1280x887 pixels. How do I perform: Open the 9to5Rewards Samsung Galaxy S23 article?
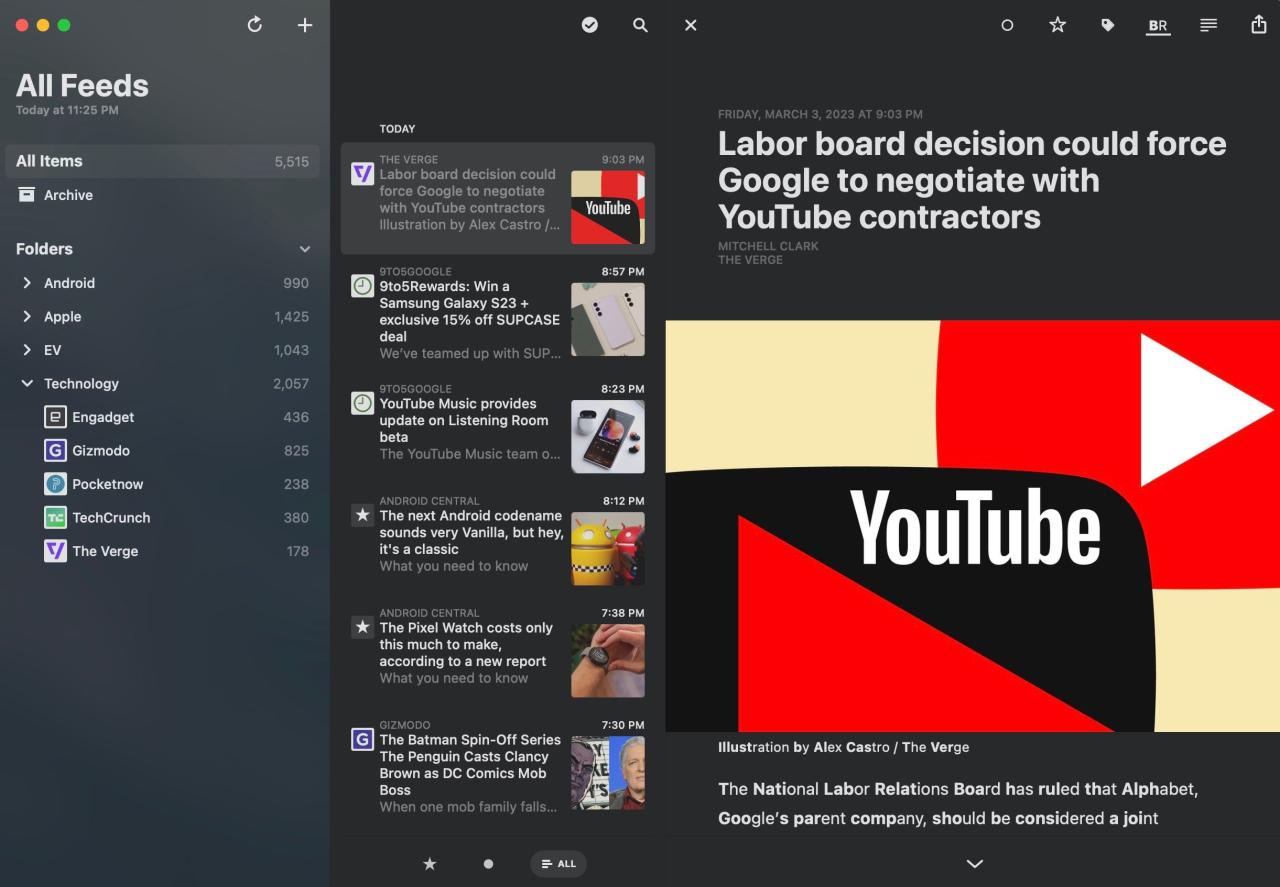coord(498,314)
